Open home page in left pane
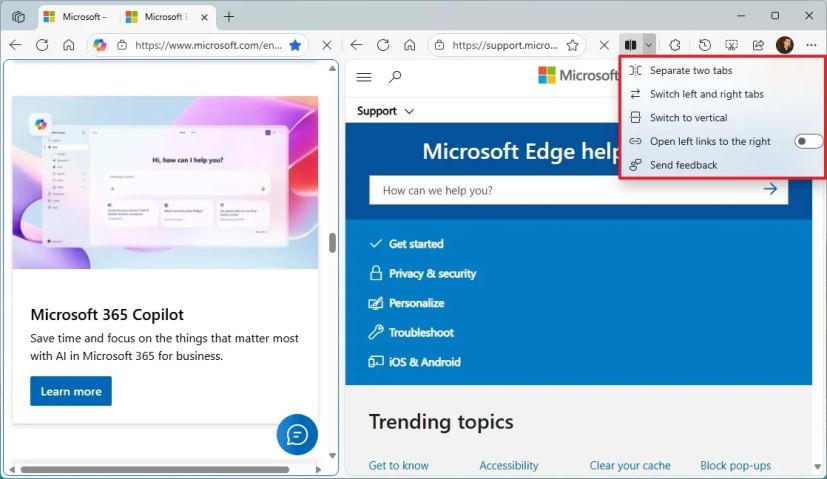The width and height of the screenshot is (827, 479). (69, 45)
